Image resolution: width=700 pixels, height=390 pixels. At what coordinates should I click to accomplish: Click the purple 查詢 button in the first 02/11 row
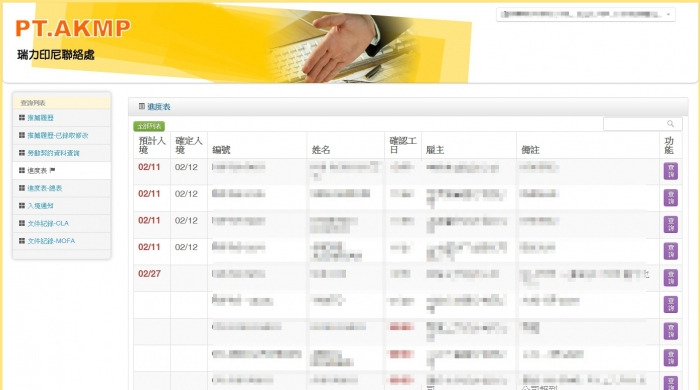coord(671,171)
